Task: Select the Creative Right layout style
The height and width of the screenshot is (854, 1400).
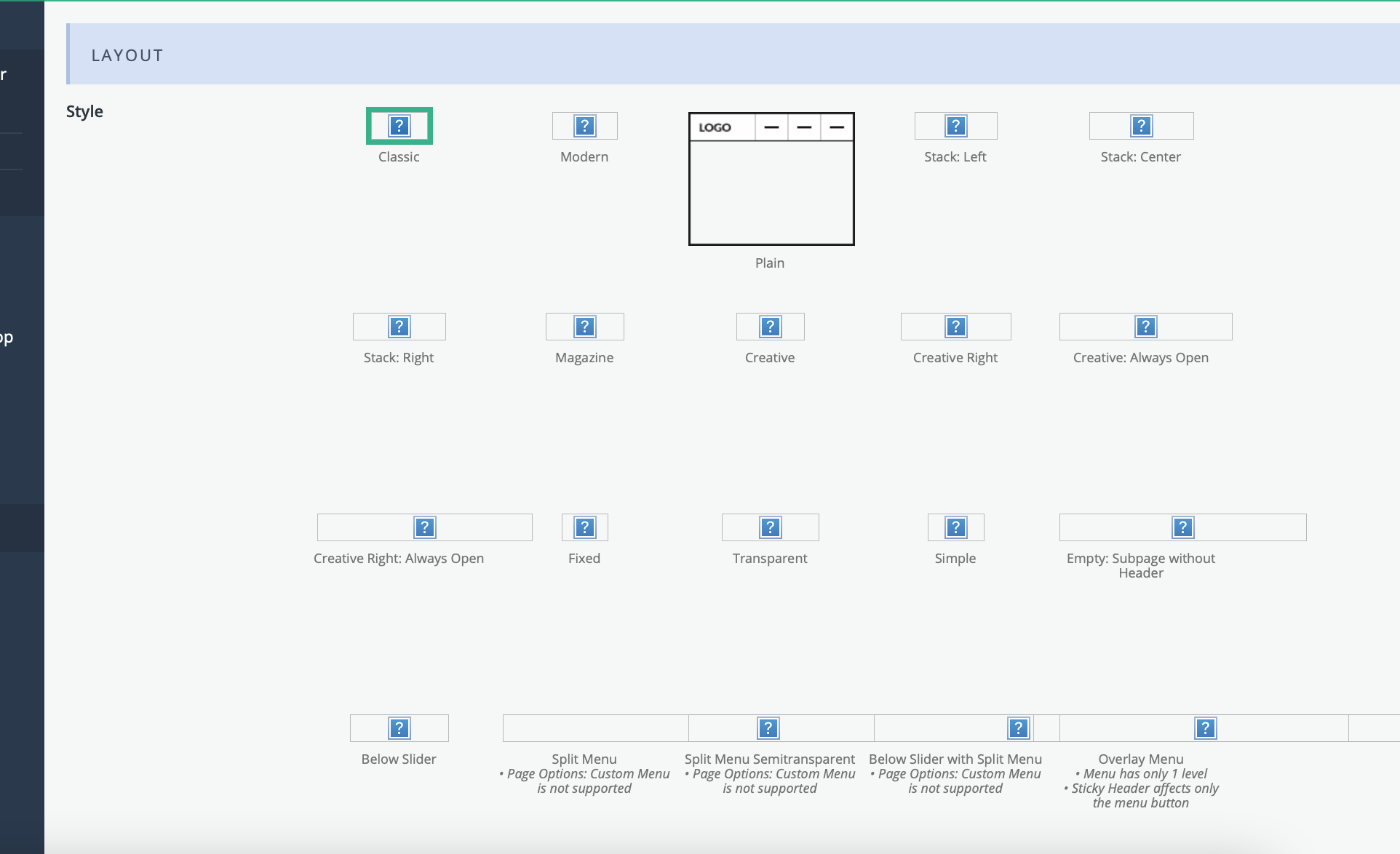Action: (955, 325)
